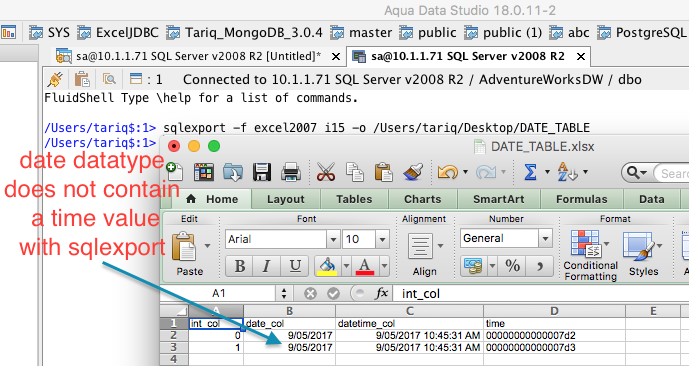The image size is (689, 366).
Task: Select cell containing 00000000000007d2
Action: [x=554, y=336]
